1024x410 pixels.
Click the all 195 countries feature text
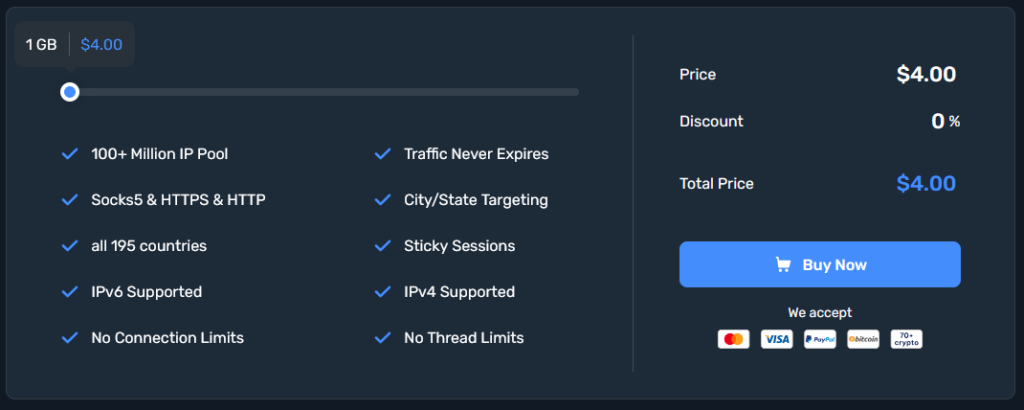point(149,246)
